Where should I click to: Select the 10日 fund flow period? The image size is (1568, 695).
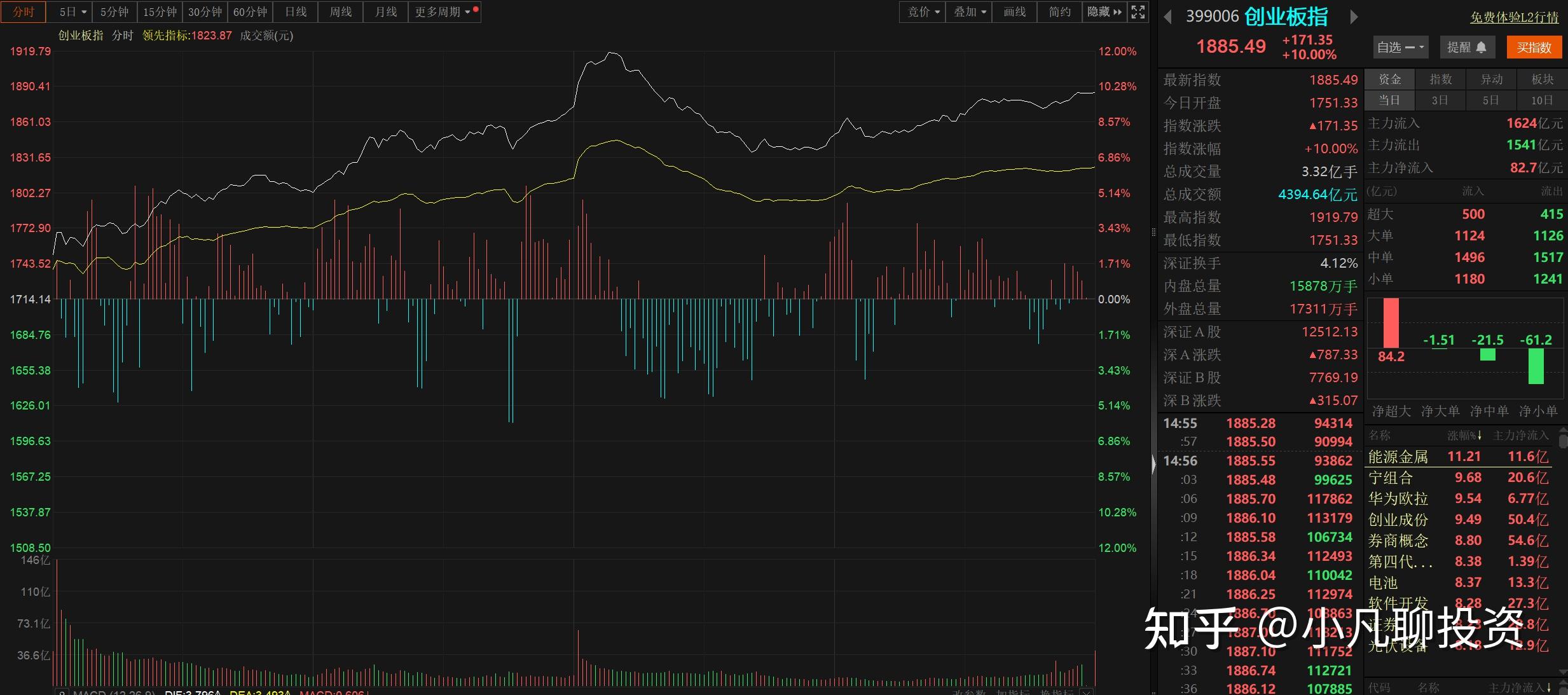click(1541, 100)
